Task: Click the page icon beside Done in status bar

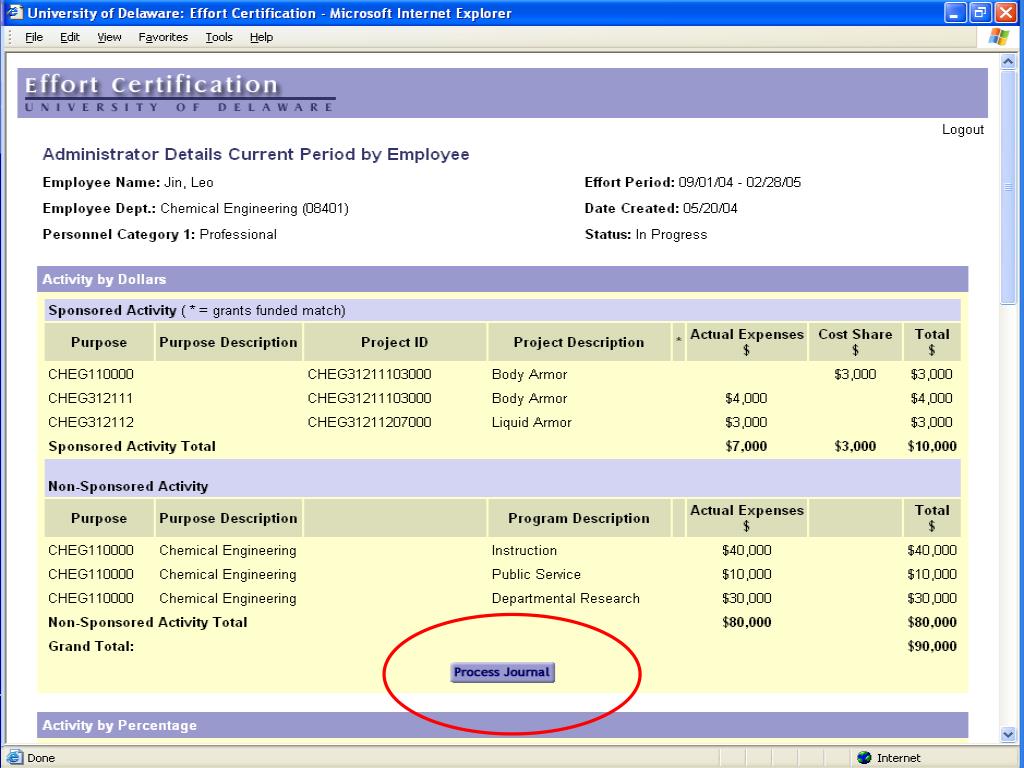Action: click(15, 757)
